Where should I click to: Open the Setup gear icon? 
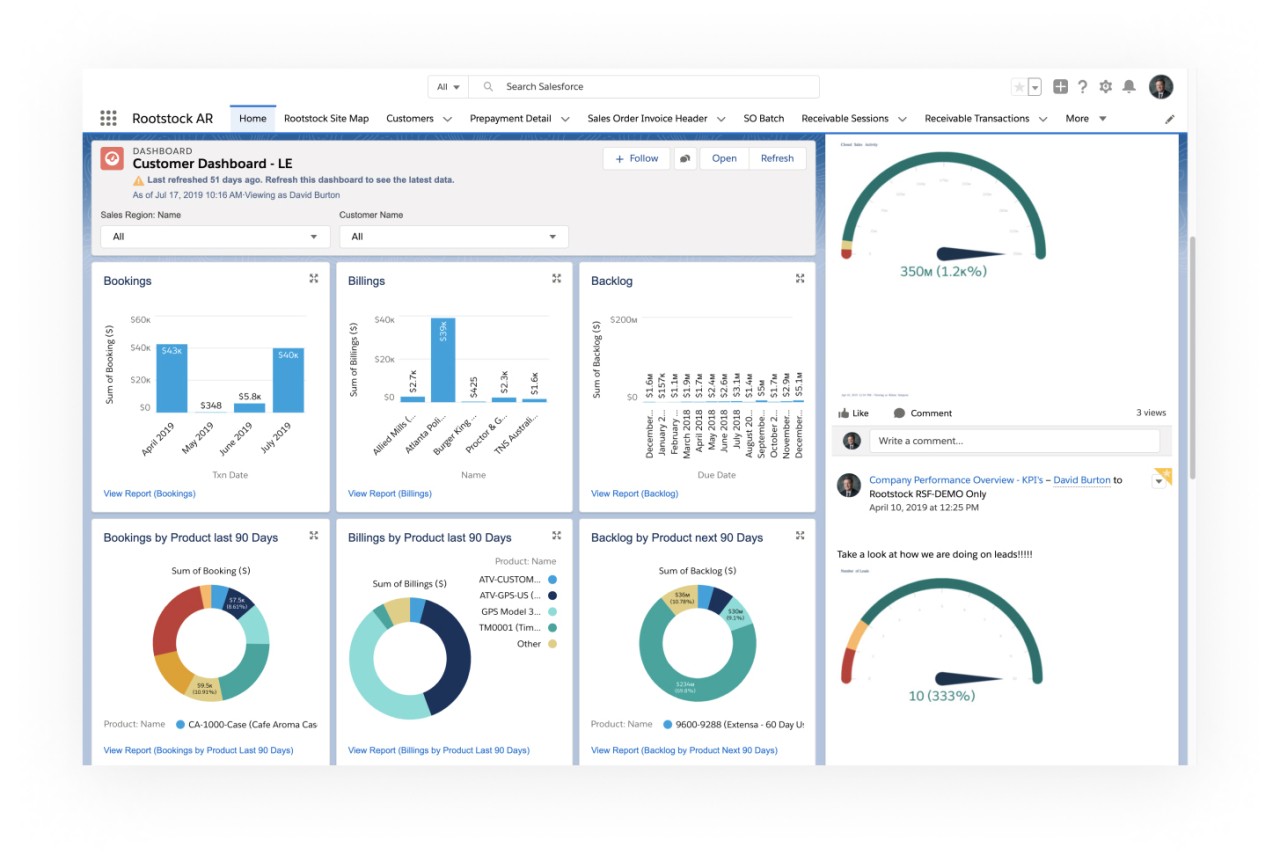[x=1105, y=87]
